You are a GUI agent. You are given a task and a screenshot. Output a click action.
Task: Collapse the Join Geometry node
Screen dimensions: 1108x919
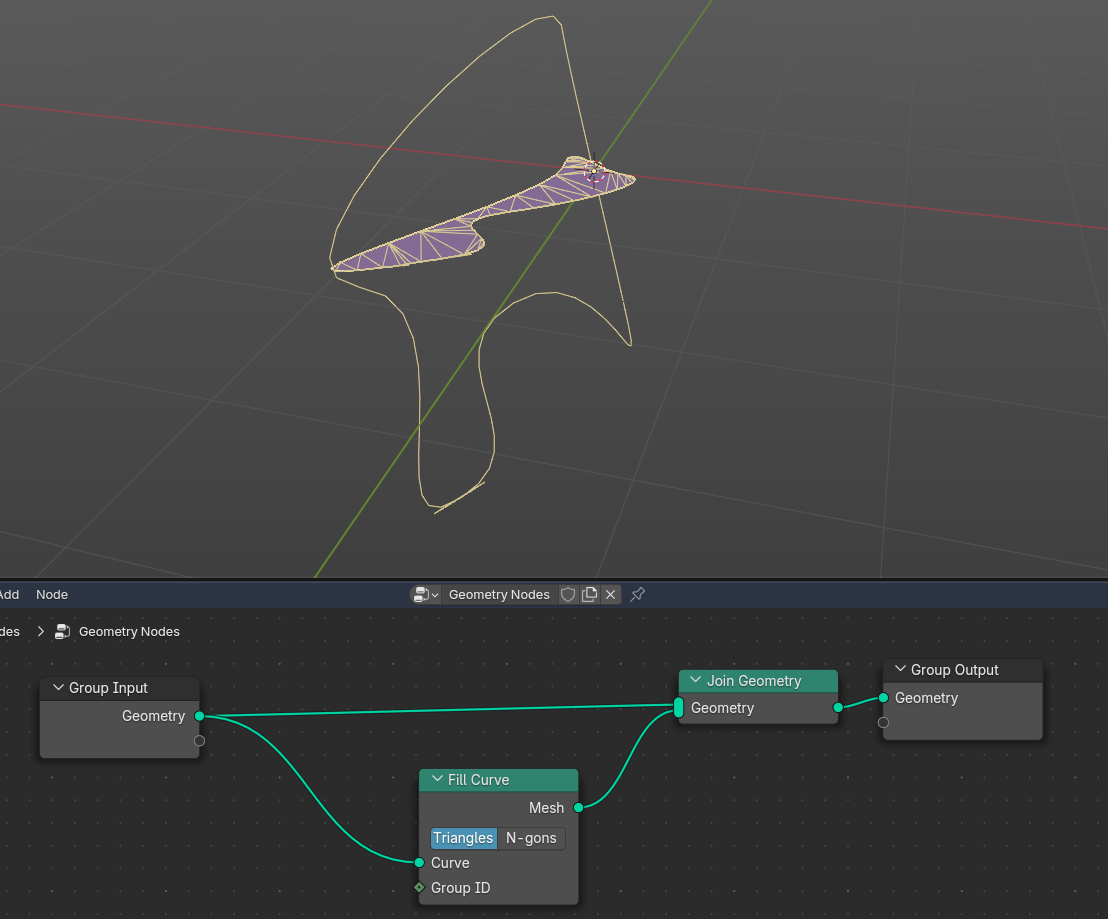point(695,680)
